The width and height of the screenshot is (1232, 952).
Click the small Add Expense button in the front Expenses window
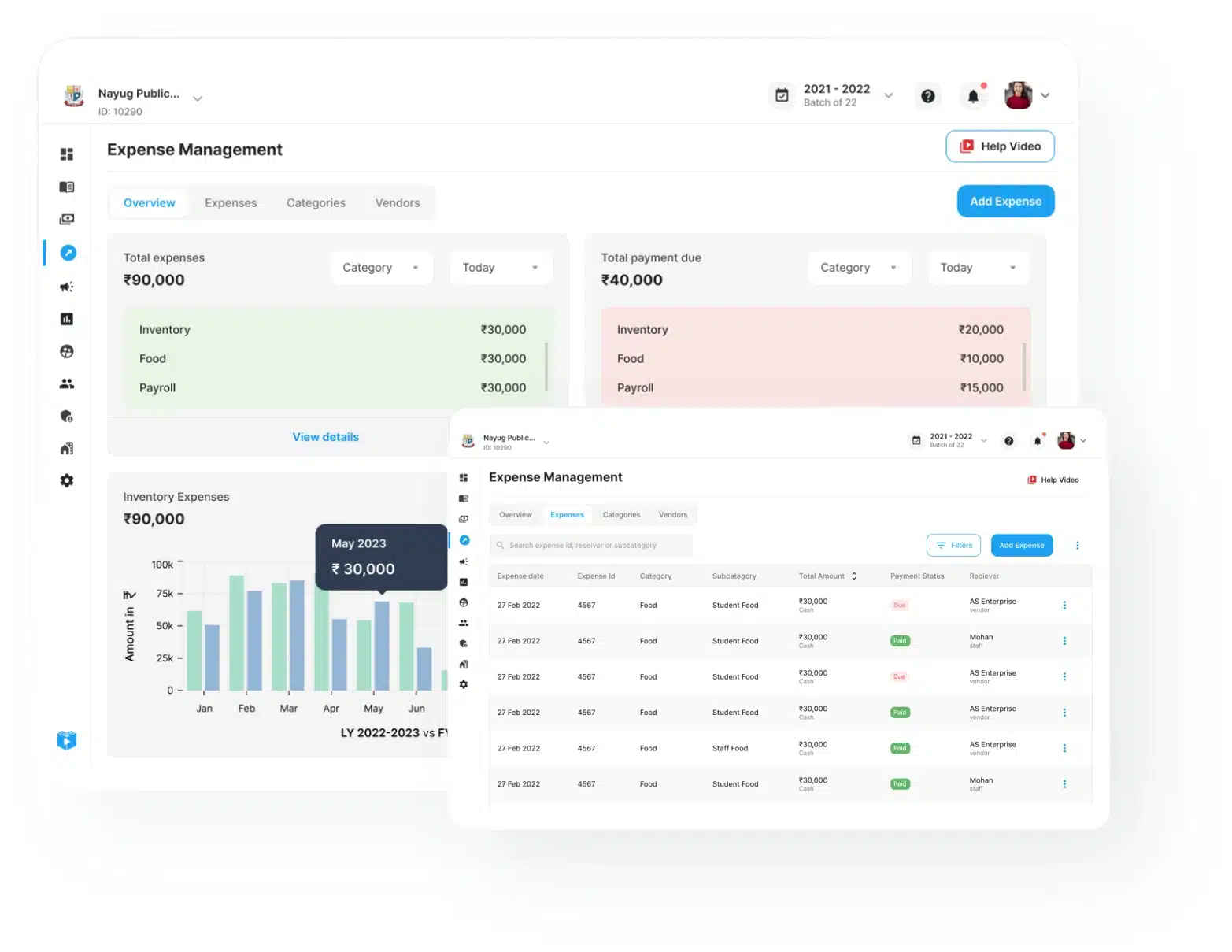click(1021, 545)
